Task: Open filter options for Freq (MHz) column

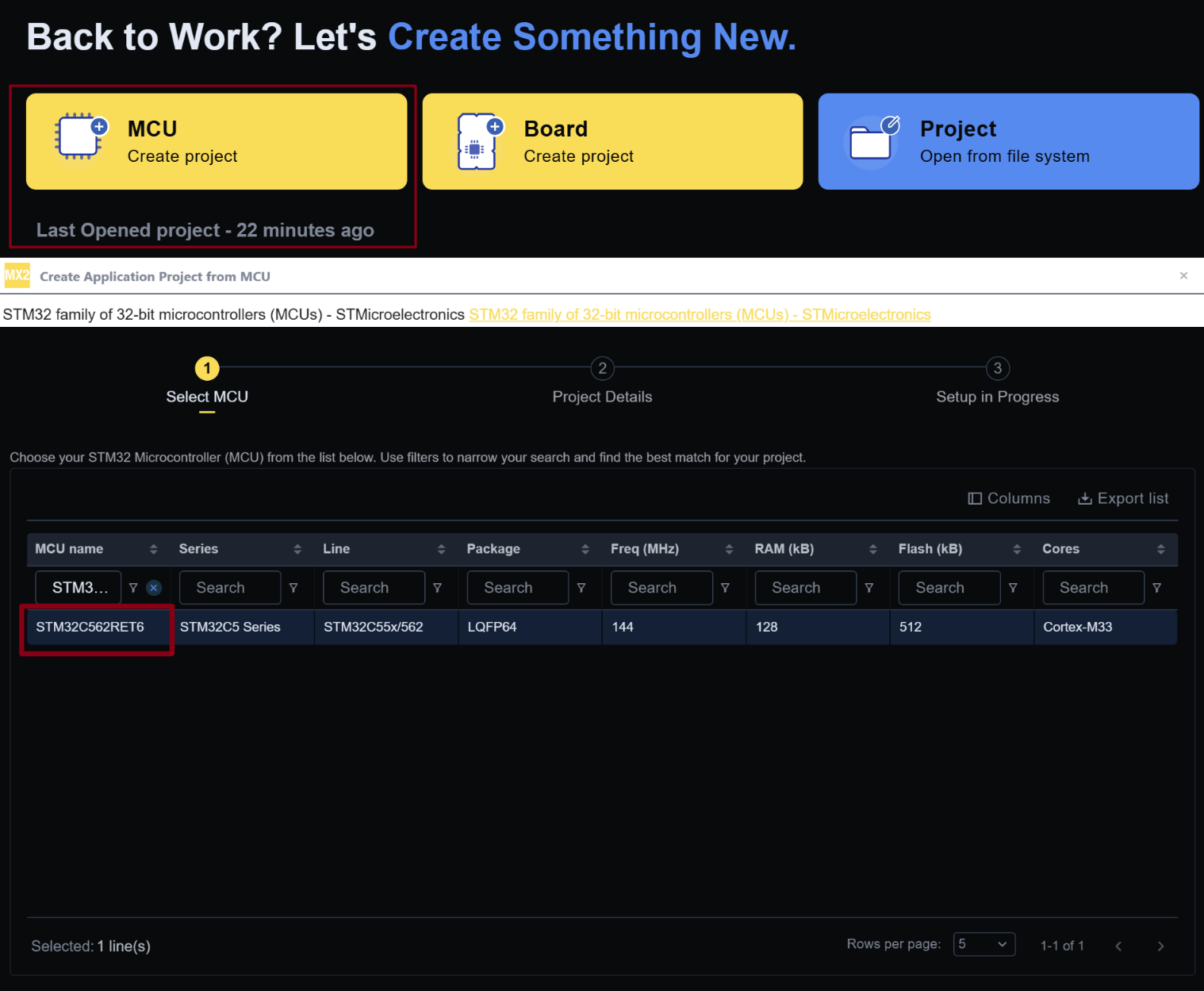Action: [x=725, y=588]
